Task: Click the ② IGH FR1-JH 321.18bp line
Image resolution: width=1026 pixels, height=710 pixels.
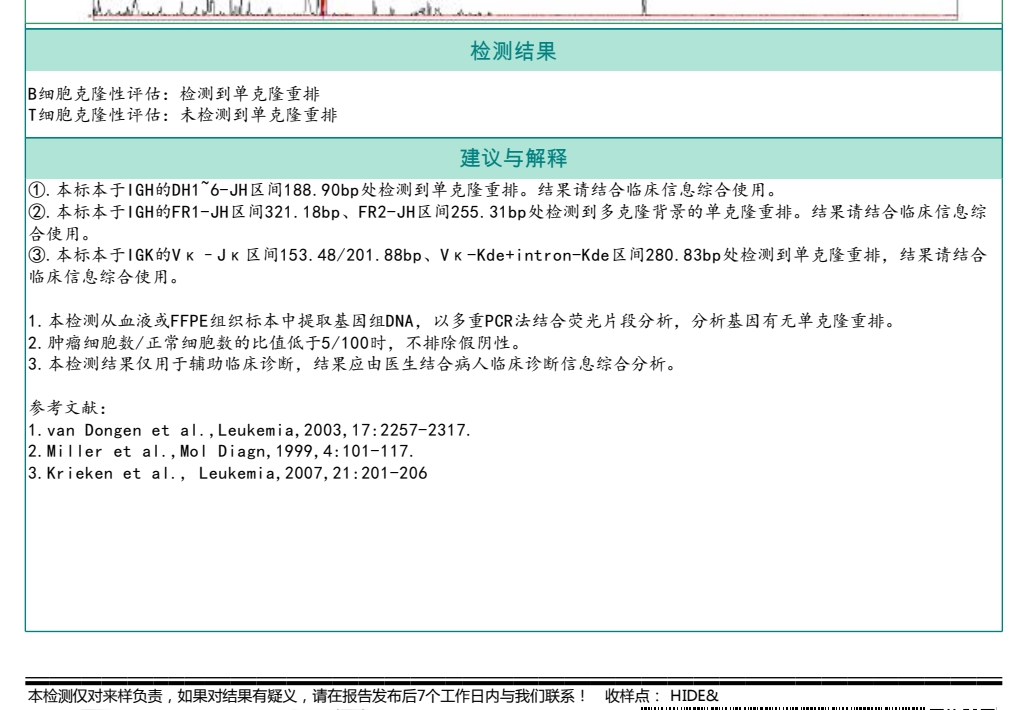Action: tap(507, 212)
